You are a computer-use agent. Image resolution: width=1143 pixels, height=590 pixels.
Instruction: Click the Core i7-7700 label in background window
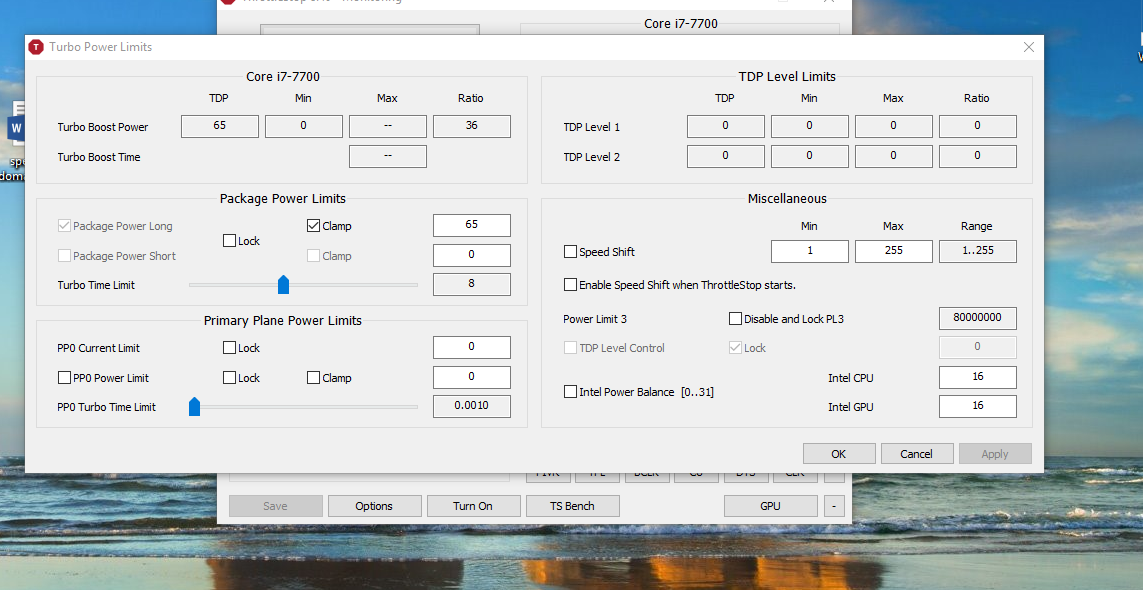pos(681,23)
